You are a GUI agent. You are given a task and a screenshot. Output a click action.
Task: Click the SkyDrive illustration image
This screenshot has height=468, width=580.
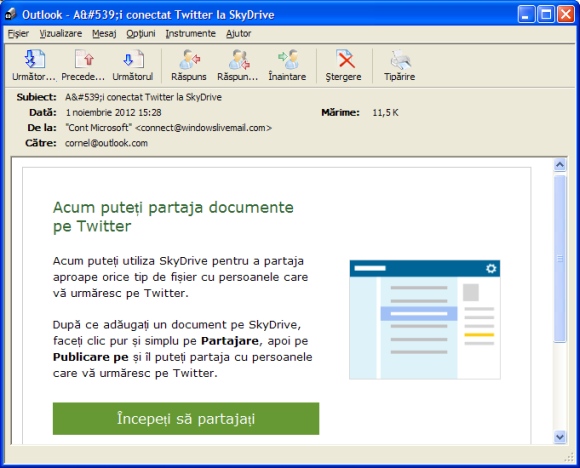425,319
